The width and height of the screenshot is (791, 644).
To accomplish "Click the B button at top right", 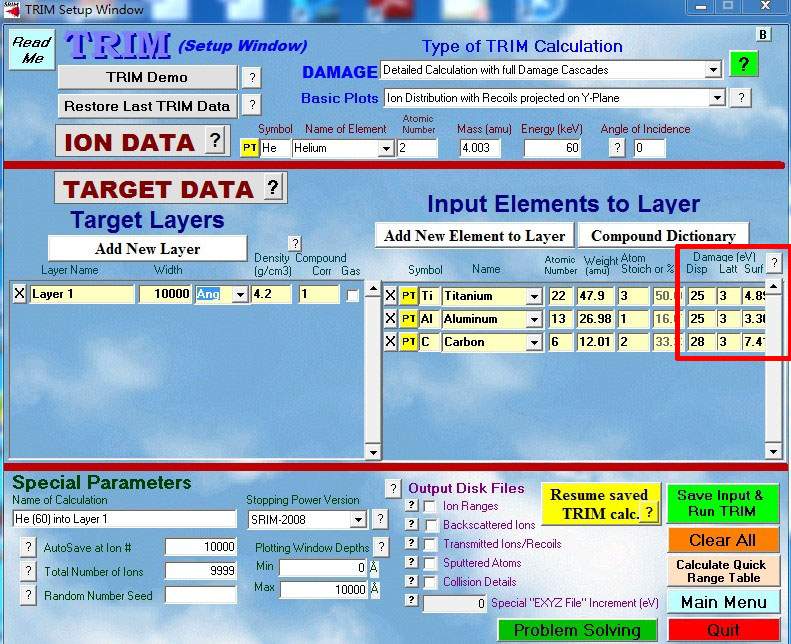I will click(x=763, y=34).
